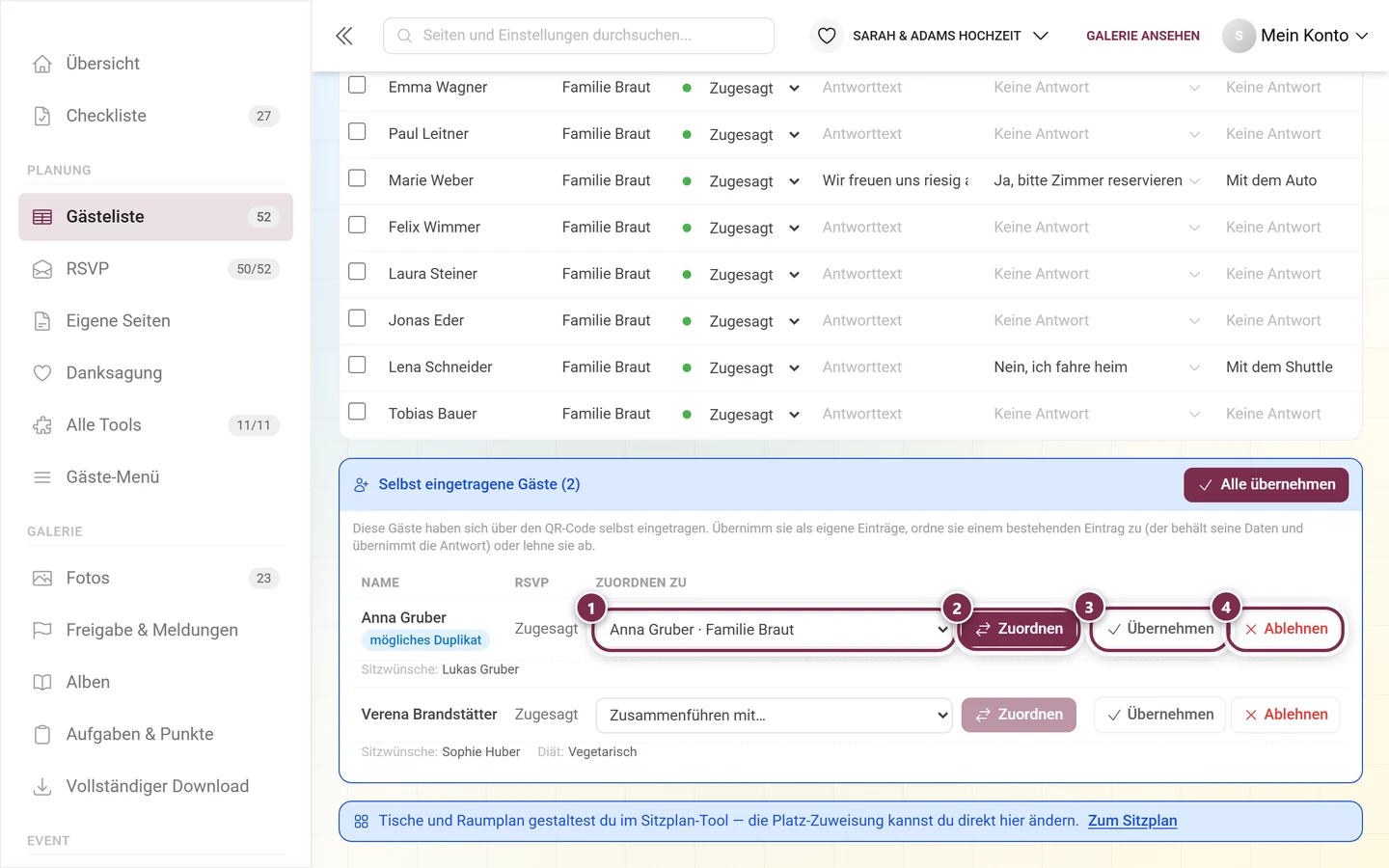
Task: Tick the checkbox for Felix Wimmer
Action: click(x=357, y=225)
